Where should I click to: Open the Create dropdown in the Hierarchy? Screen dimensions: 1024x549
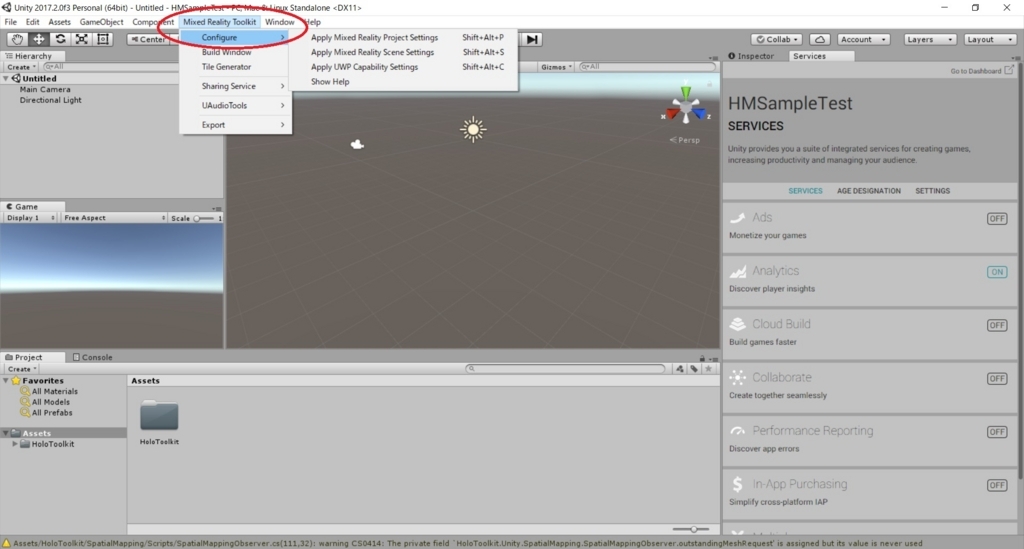pyautogui.click(x=21, y=67)
